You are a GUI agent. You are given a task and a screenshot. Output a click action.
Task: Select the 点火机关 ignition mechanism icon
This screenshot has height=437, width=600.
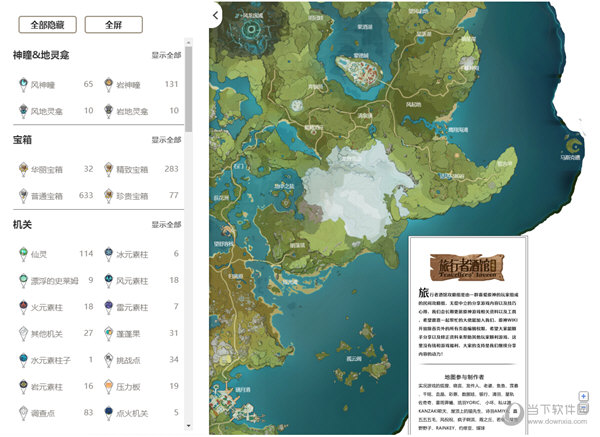[109, 413]
